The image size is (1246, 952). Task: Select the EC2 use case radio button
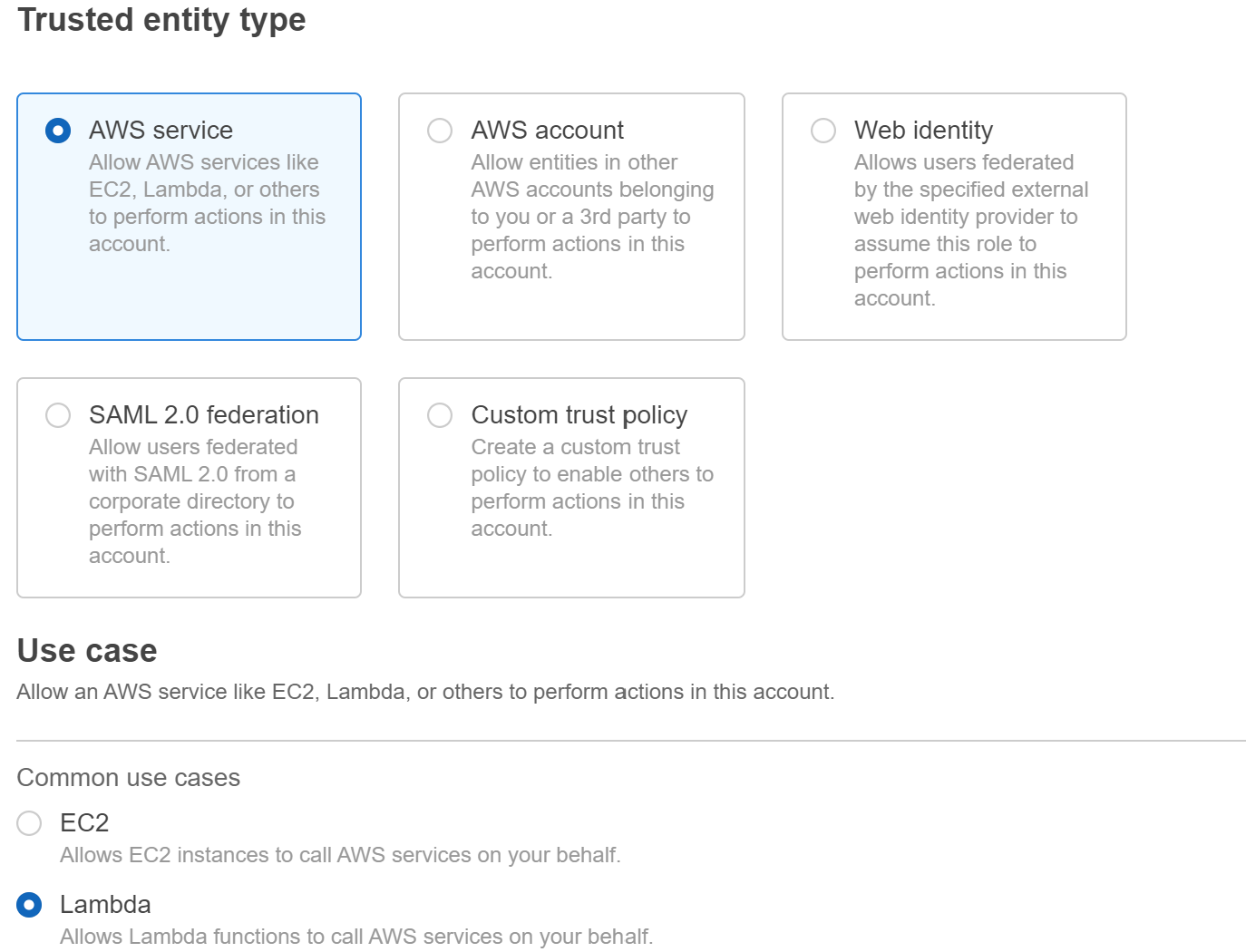pyautogui.click(x=29, y=823)
